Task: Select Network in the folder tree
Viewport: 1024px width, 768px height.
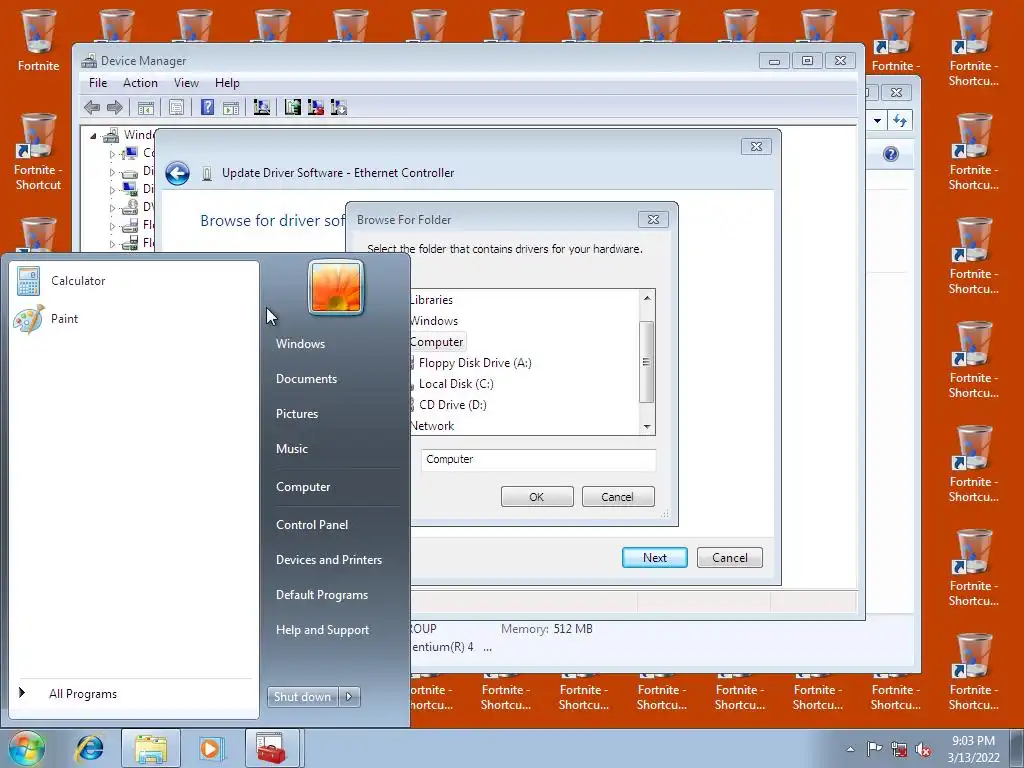Action: 432,426
